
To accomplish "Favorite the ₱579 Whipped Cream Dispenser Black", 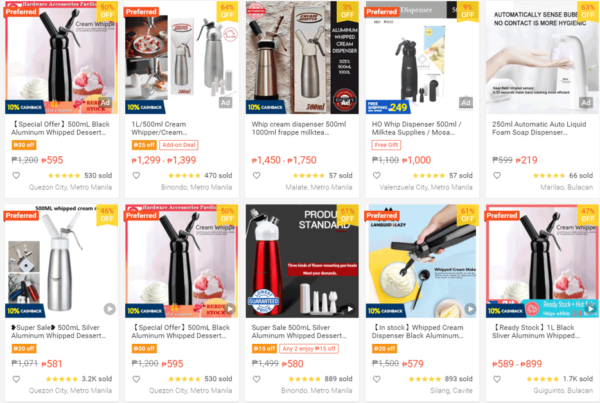I will pyautogui.click(x=377, y=379).
